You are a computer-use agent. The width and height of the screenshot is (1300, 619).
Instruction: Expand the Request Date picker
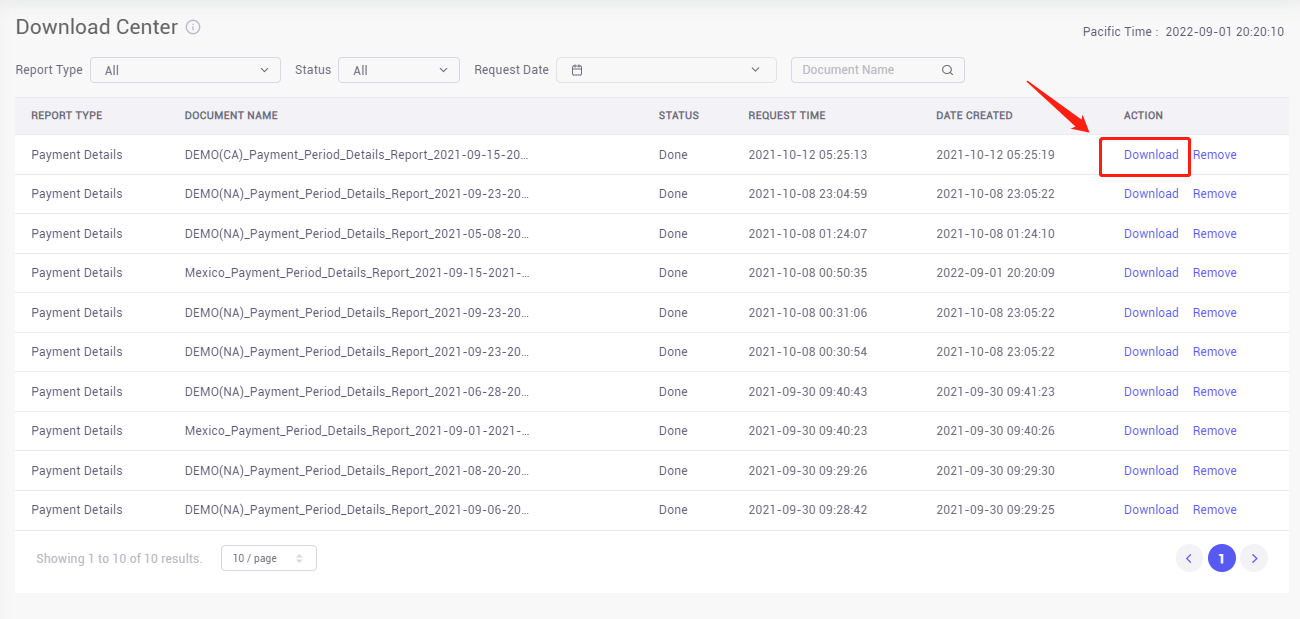point(666,70)
